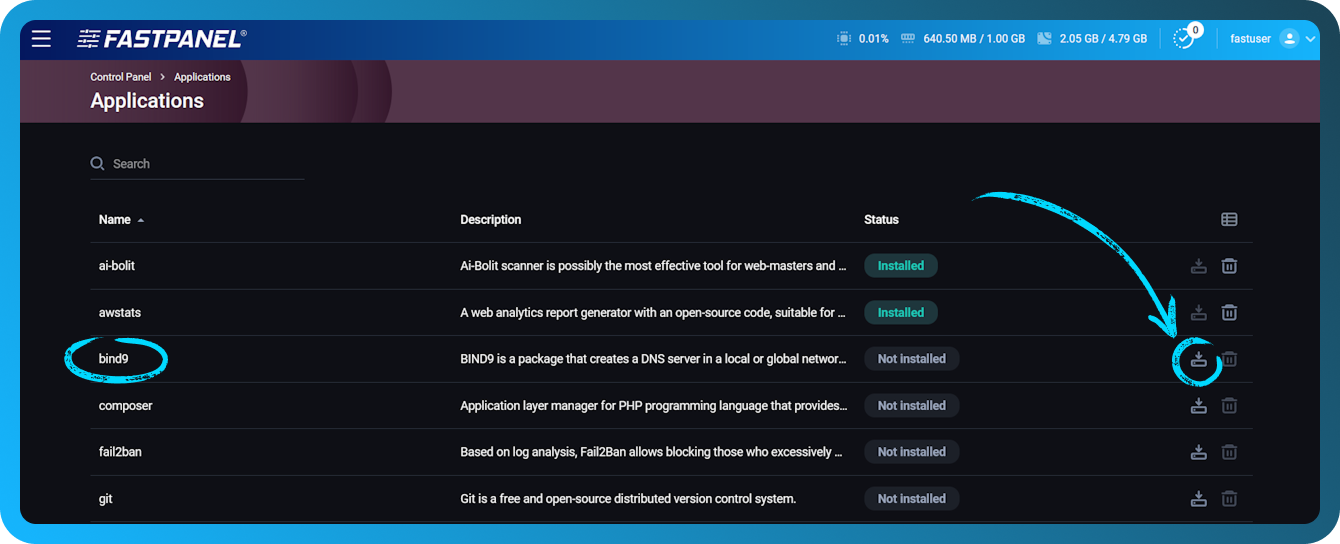
Task: Install the composer application
Action: [1198, 406]
